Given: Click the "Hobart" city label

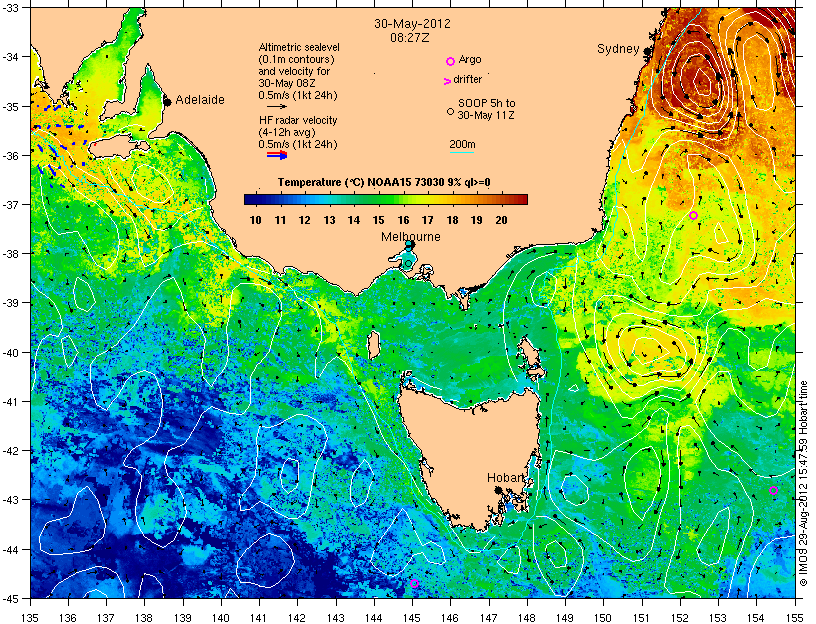Looking at the screenshot, I should [505, 478].
